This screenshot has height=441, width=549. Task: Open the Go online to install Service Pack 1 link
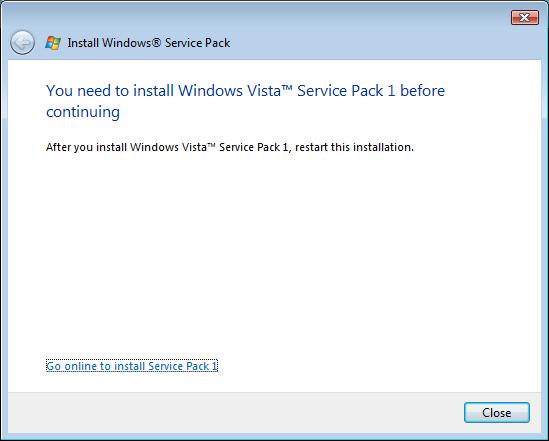tap(132, 366)
